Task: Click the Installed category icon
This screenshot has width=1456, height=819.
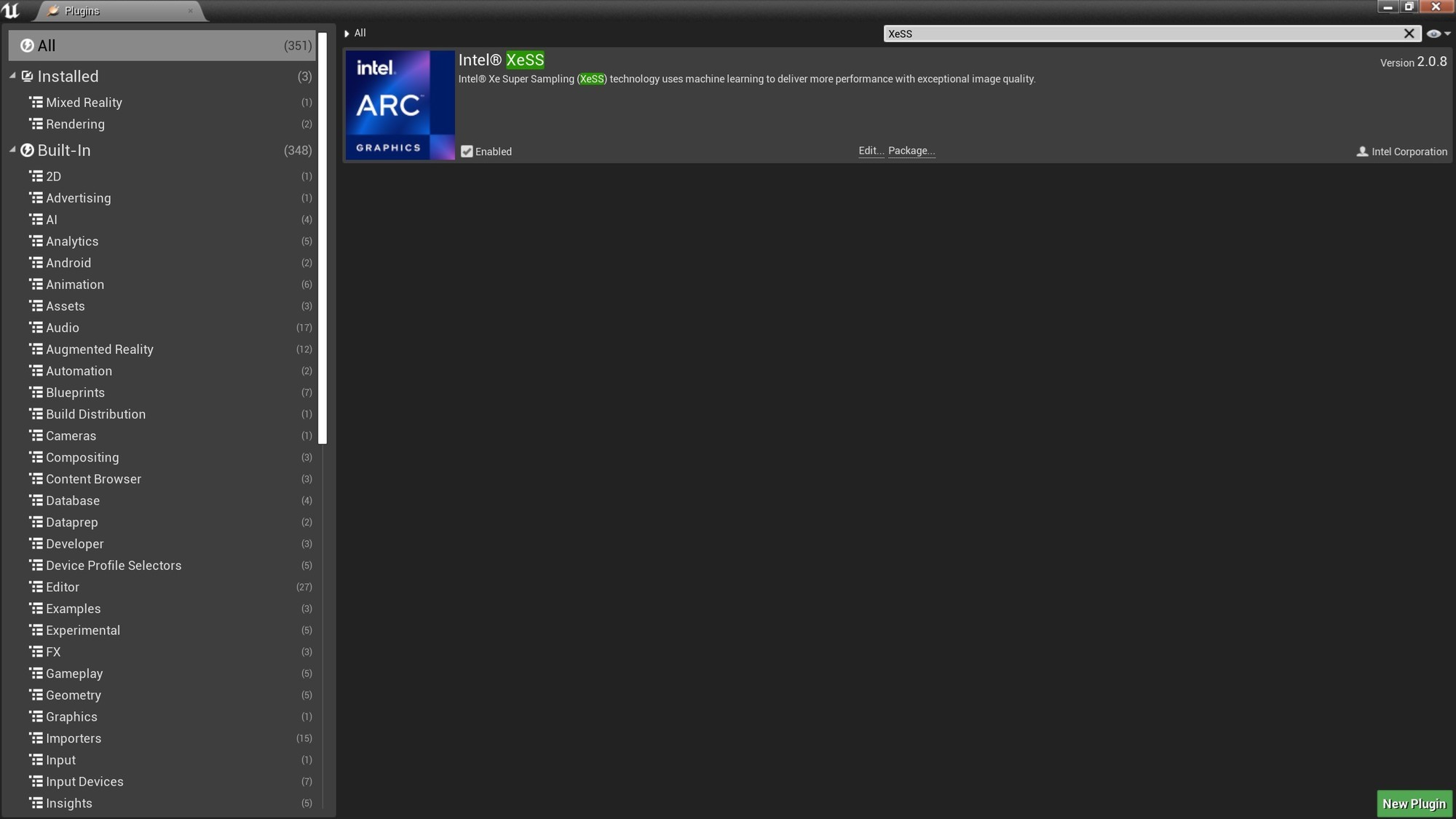Action: pyautogui.click(x=28, y=76)
